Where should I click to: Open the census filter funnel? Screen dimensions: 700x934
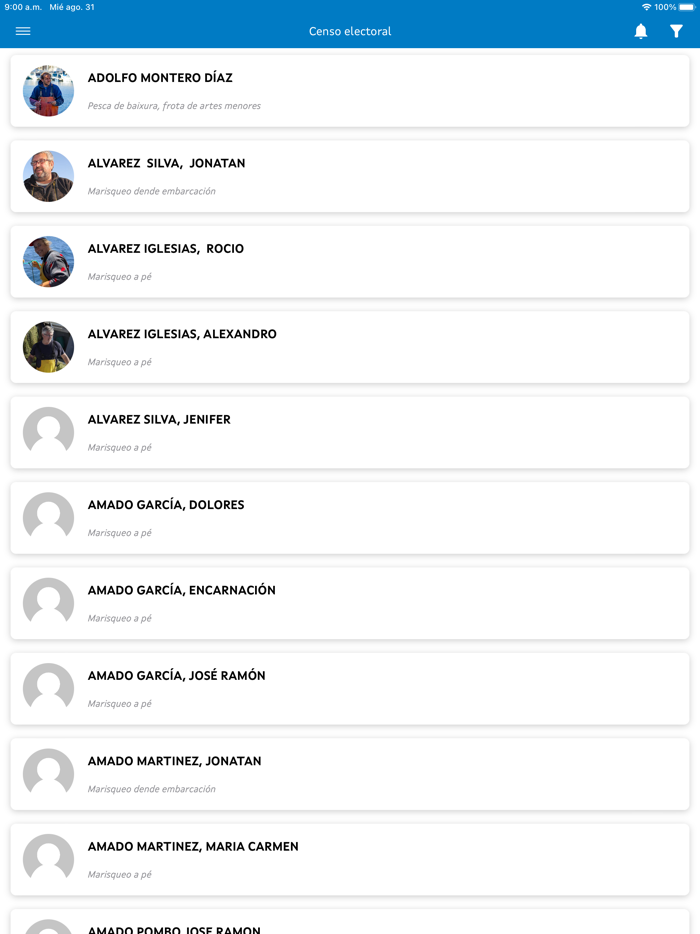pyautogui.click(x=677, y=31)
